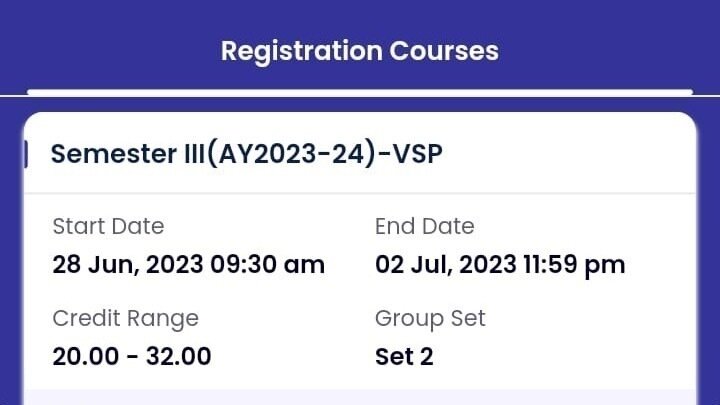Tap the Registration Courses header title
720x405 pixels.
click(x=359, y=50)
